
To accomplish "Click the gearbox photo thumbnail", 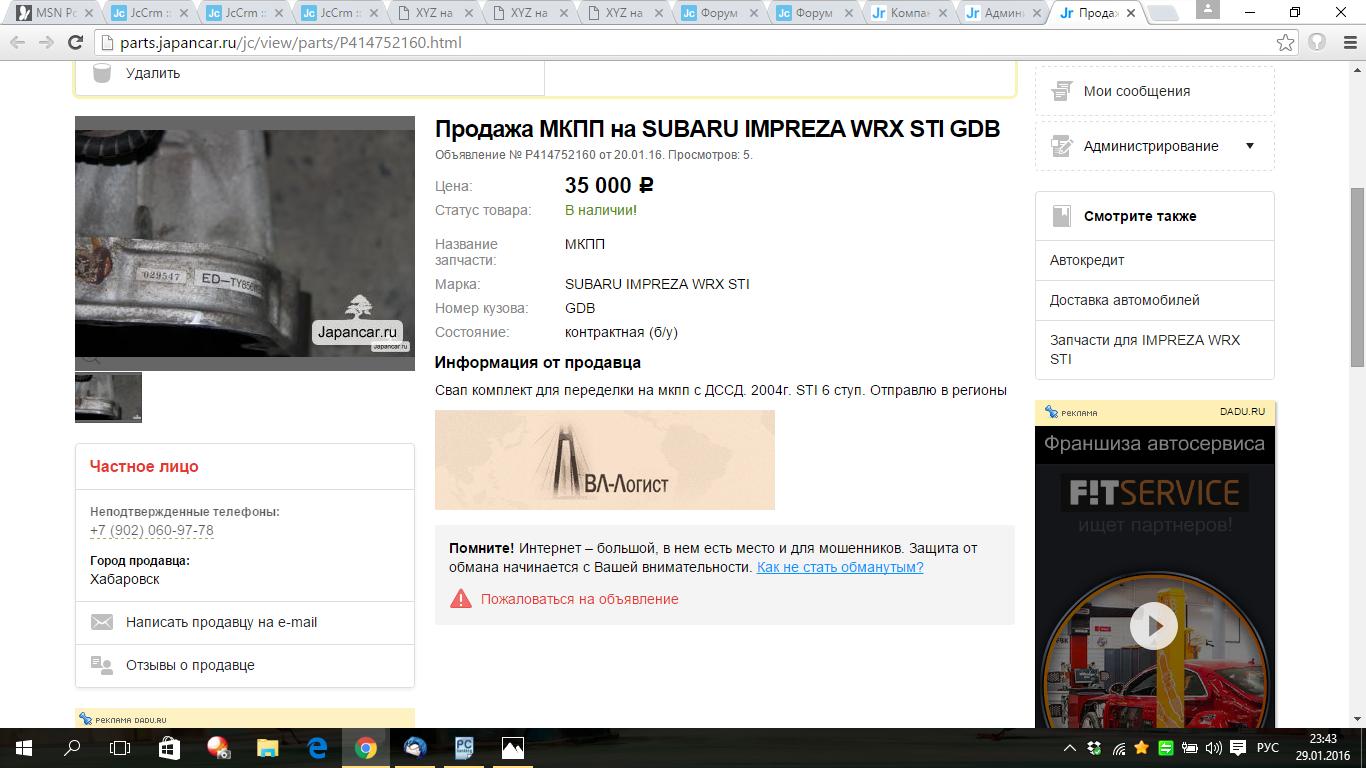I will pos(108,397).
